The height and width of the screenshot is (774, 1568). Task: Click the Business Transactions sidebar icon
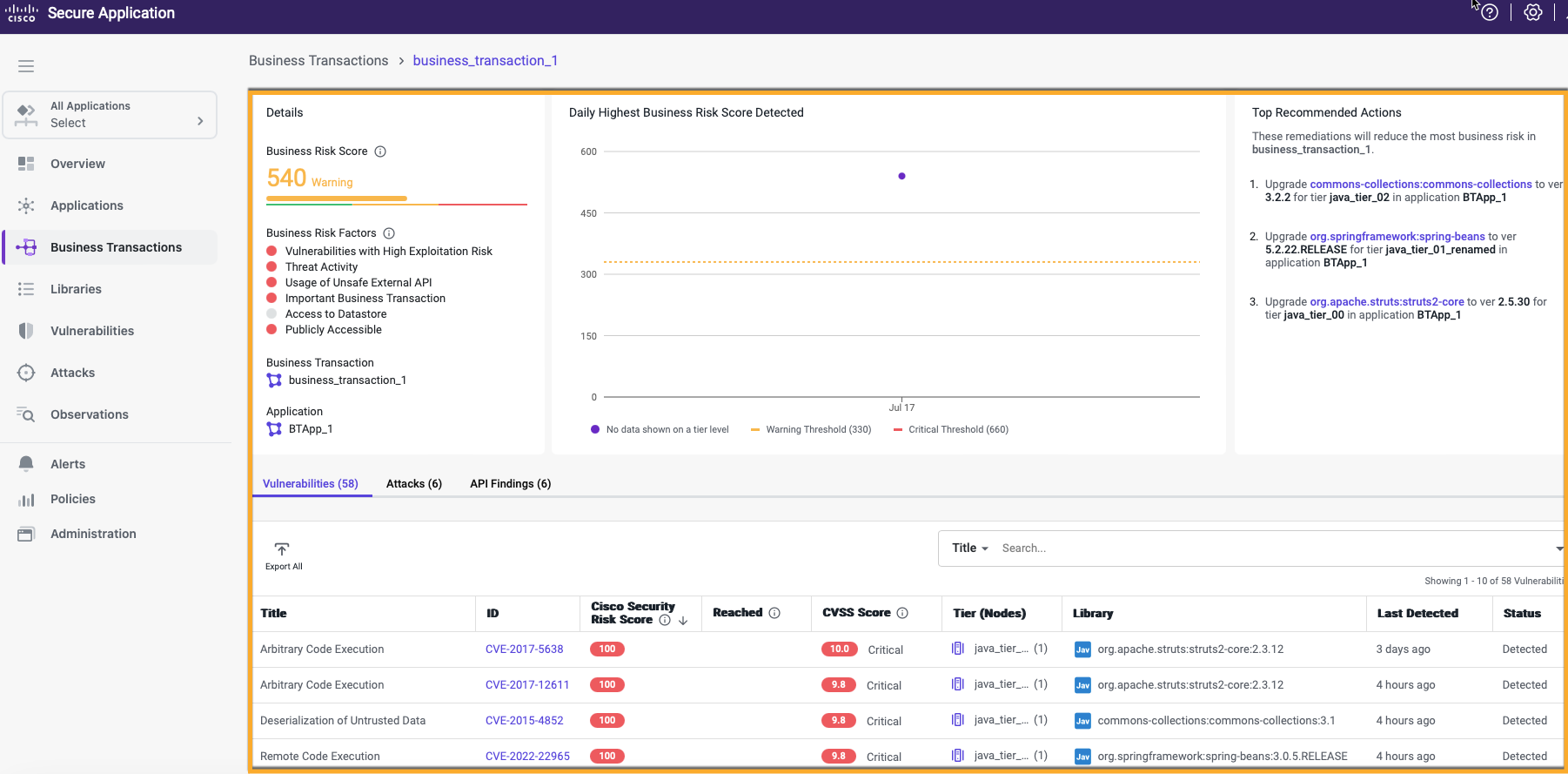click(x=26, y=247)
